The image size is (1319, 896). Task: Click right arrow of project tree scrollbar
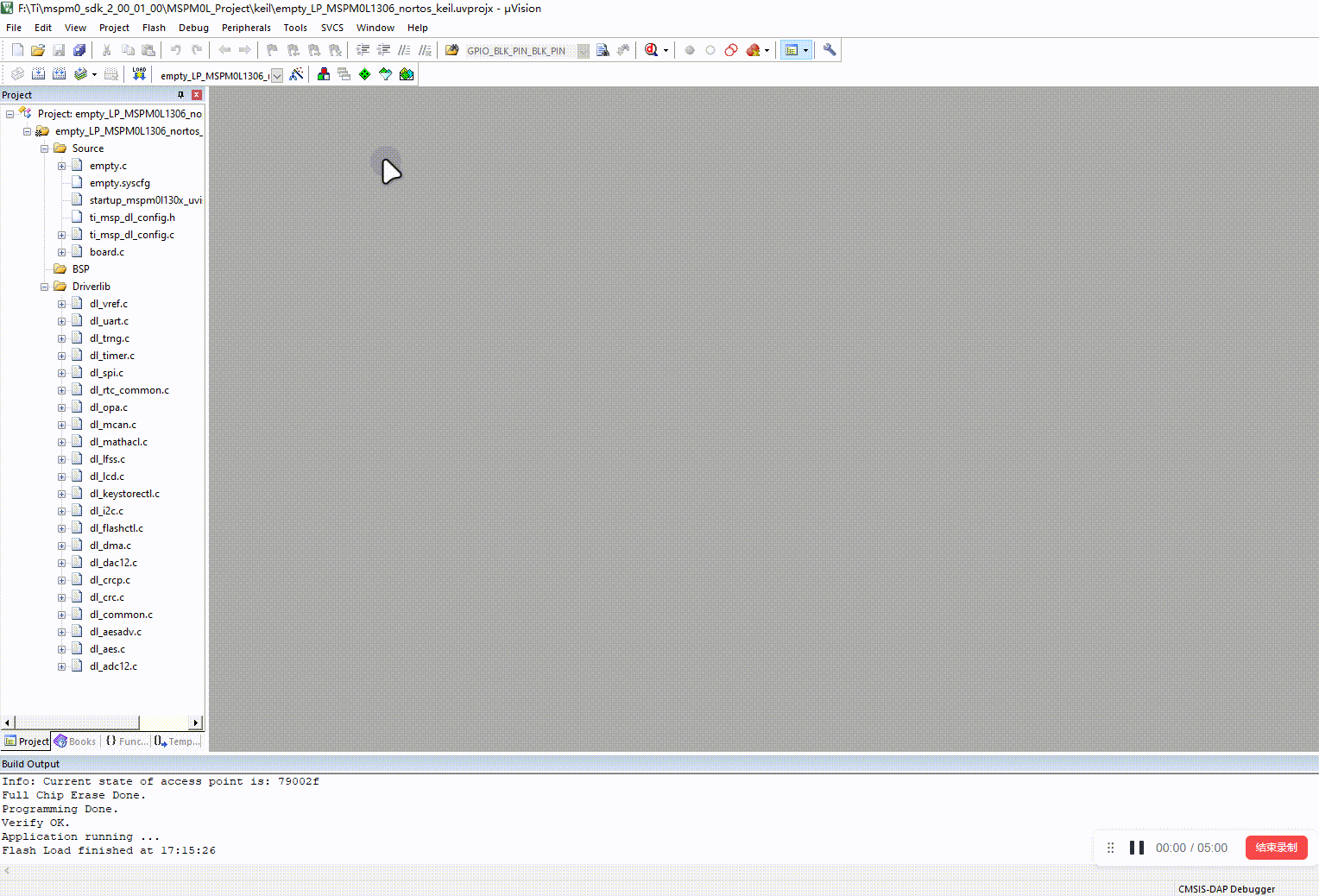(x=196, y=722)
